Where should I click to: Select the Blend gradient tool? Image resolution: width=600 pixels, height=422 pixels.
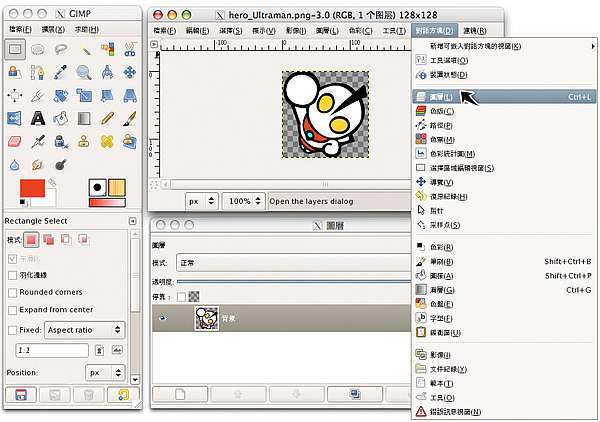click(84, 119)
